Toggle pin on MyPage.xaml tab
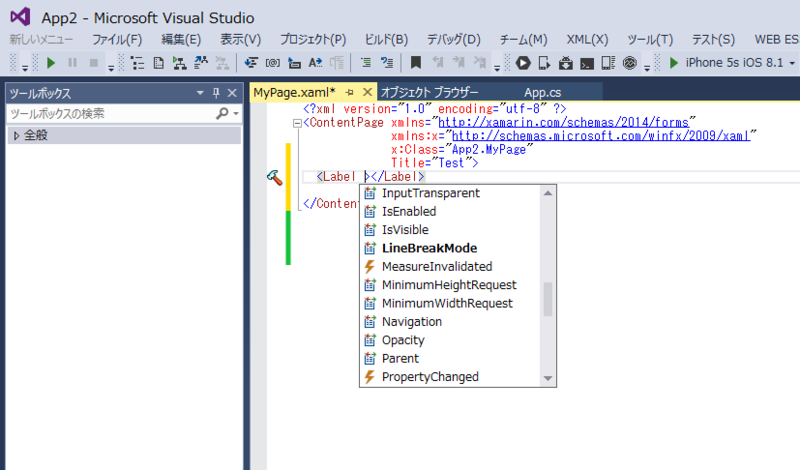The width and height of the screenshot is (800, 470). pos(349,92)
